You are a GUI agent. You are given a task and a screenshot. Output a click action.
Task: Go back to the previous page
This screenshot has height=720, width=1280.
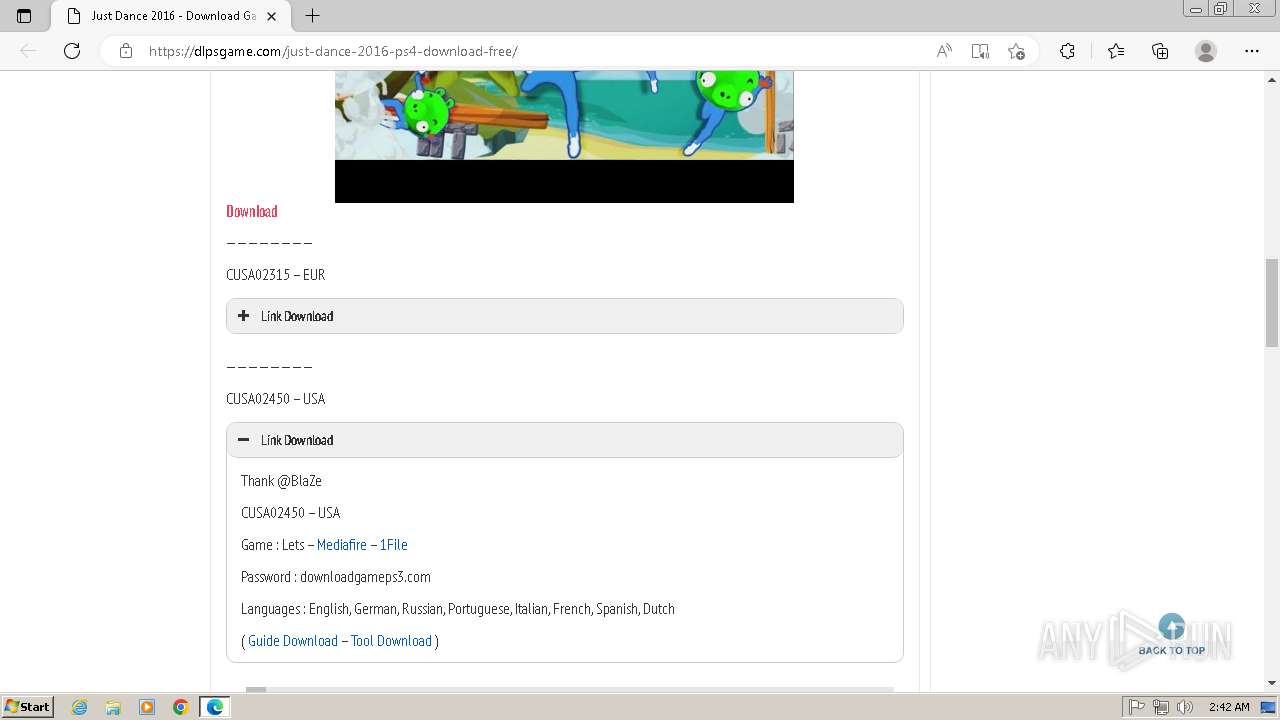pyautogui.click(x=28, y=51)
